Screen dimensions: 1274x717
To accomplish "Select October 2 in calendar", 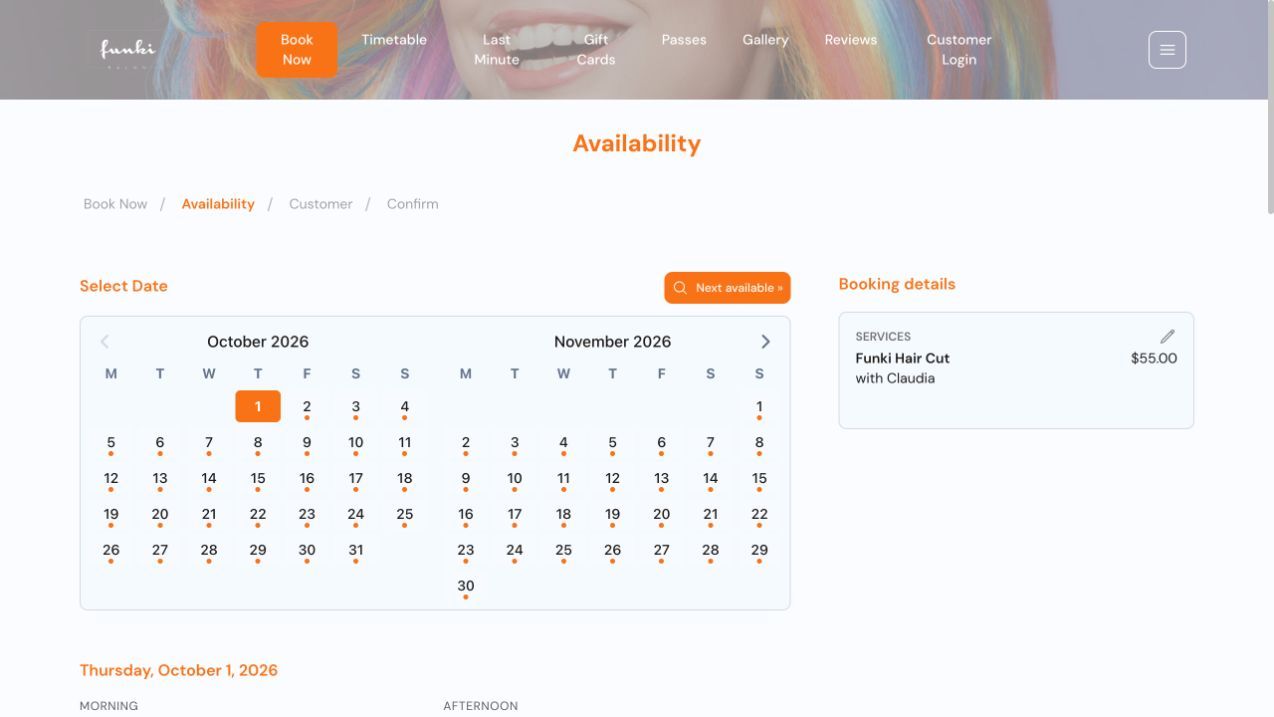I will click(x=307, y=407).
